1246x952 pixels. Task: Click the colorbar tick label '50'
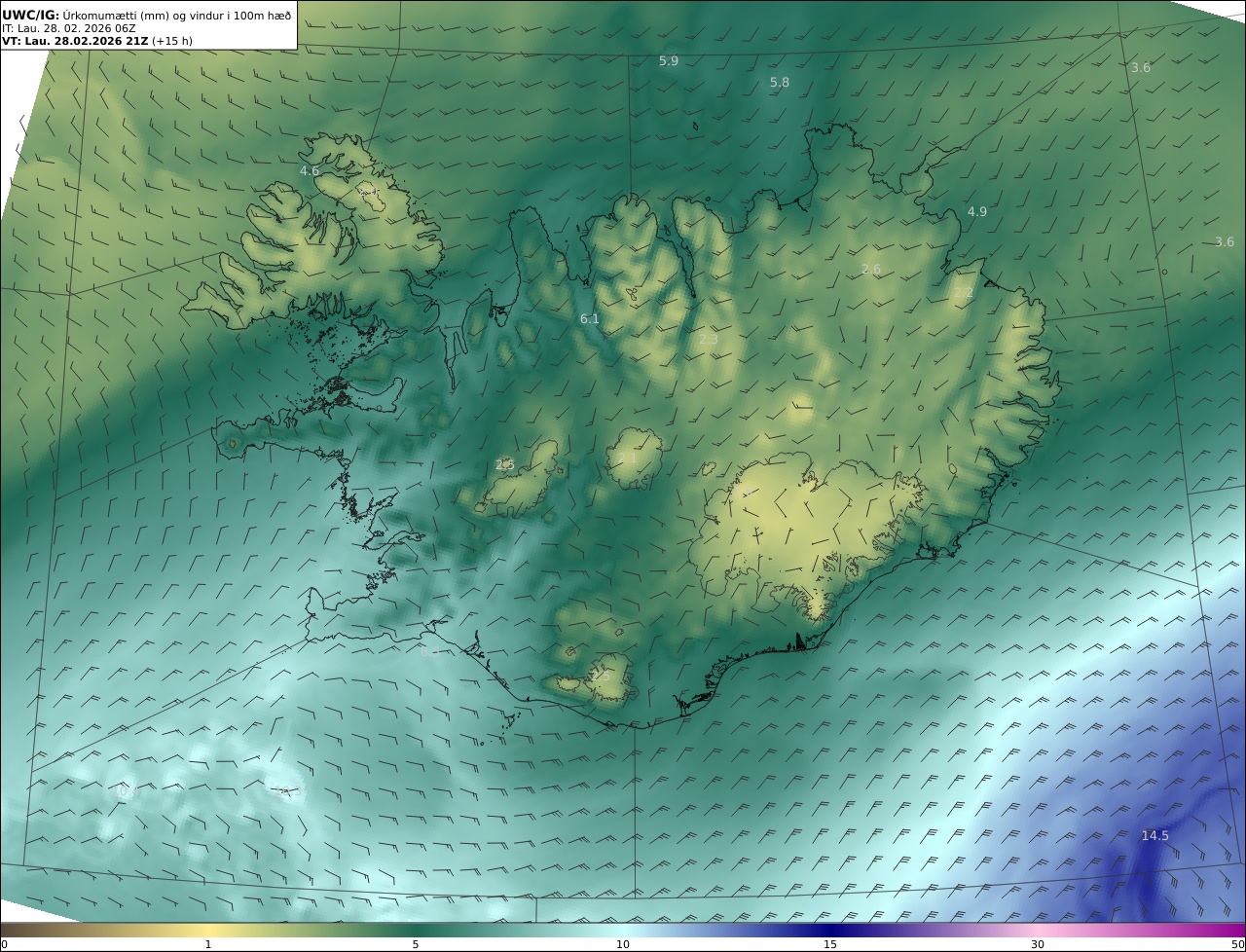point(1238,944)
